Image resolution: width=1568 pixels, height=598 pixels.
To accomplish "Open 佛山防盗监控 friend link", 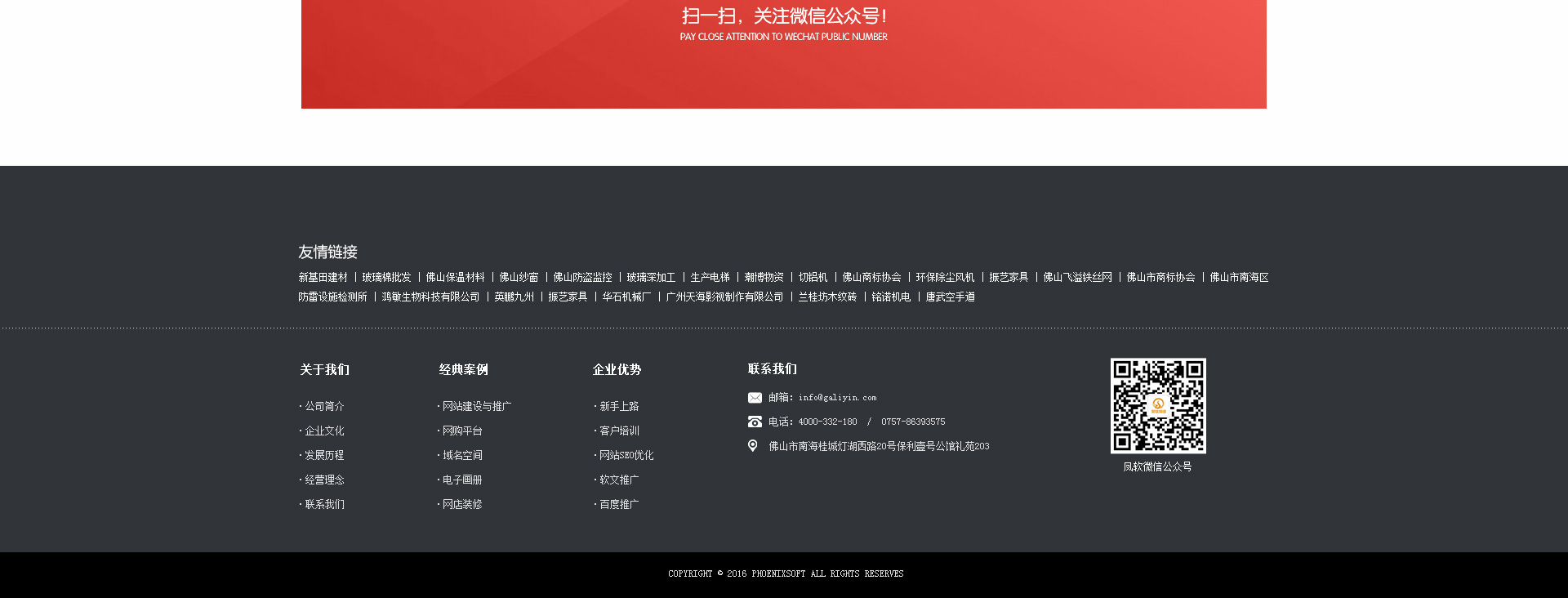I will point(582,278).
